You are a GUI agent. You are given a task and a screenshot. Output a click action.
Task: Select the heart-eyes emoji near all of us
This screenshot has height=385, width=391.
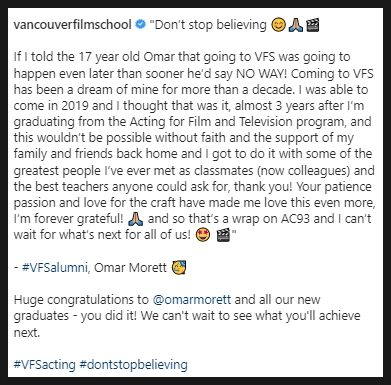tap(203, 235)
